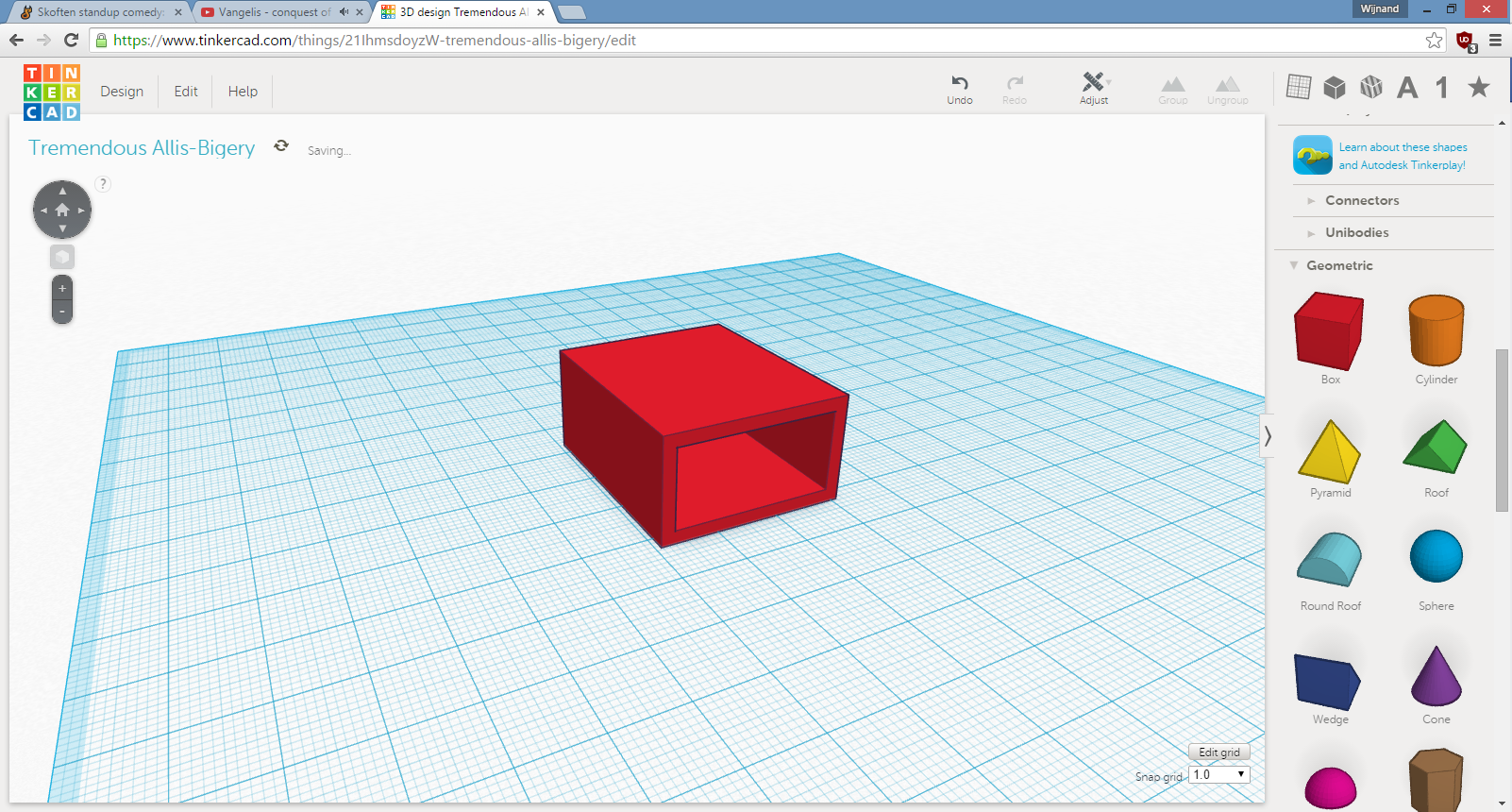Zoom in with the plus button
Image resolution: width=1512 pixels, height=812 pixels.
click(62, 288)
